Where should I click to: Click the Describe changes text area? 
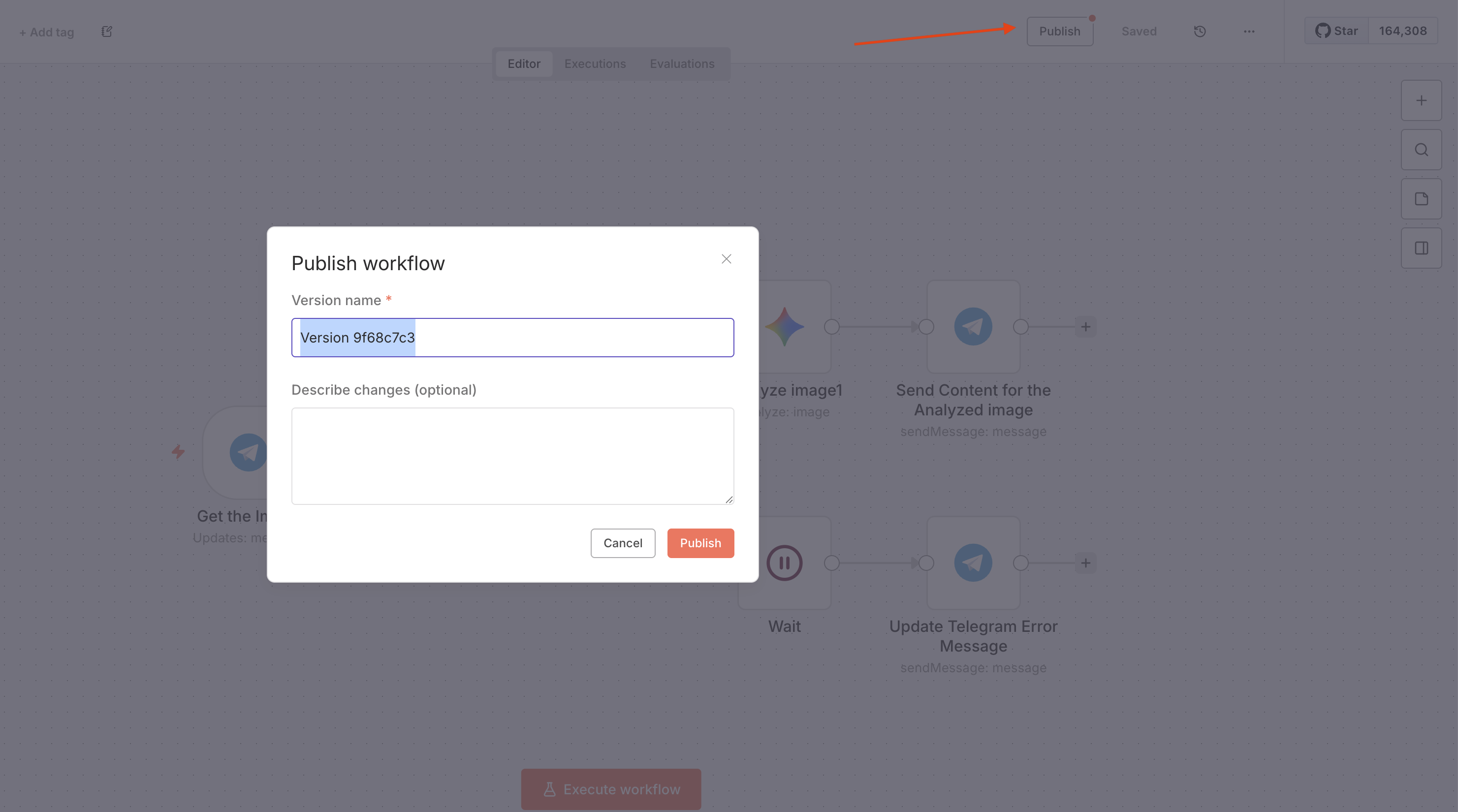tap(512, 456)
